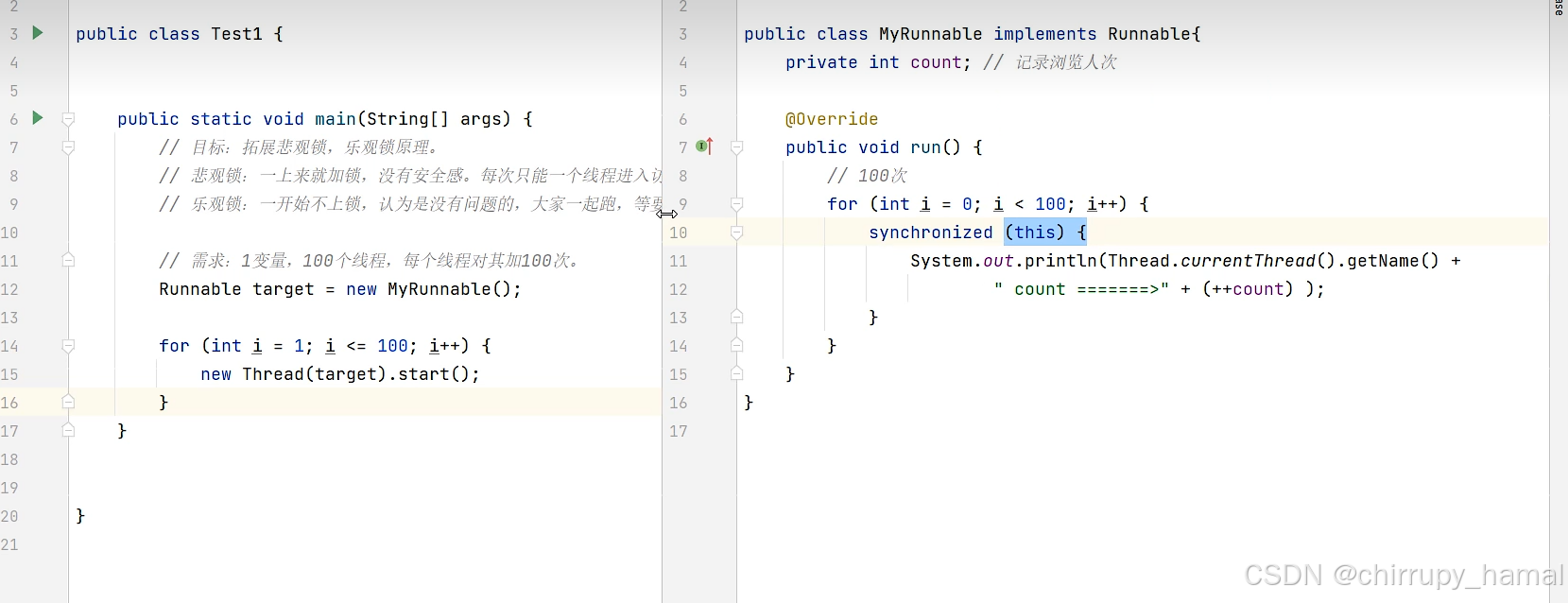Click line number 12 in the Test1 gutter

[x=10, y=289]
